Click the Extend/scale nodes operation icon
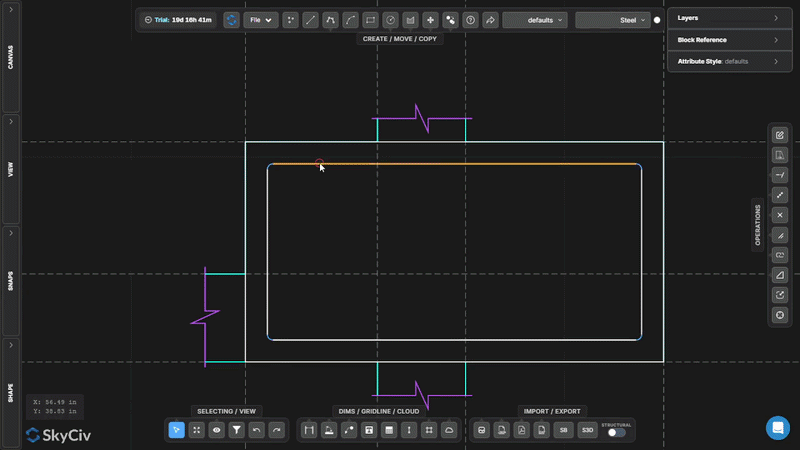 [x=780, y=195]
